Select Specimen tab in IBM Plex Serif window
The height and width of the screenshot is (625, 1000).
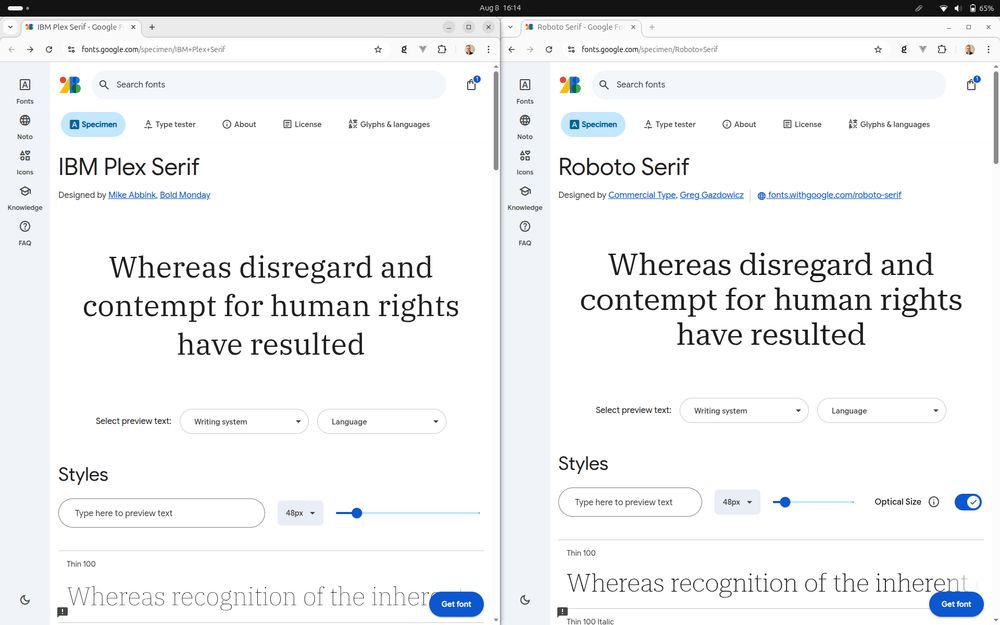(x=93, y=124)
